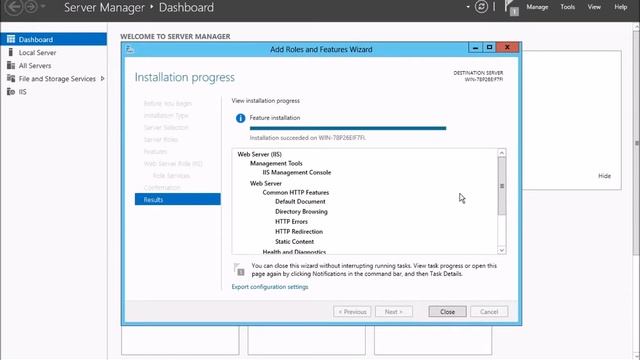The height and width of the screenshot is (360, 640).
Task: Click the wizard title bar icon
Action: click(130, 49)
